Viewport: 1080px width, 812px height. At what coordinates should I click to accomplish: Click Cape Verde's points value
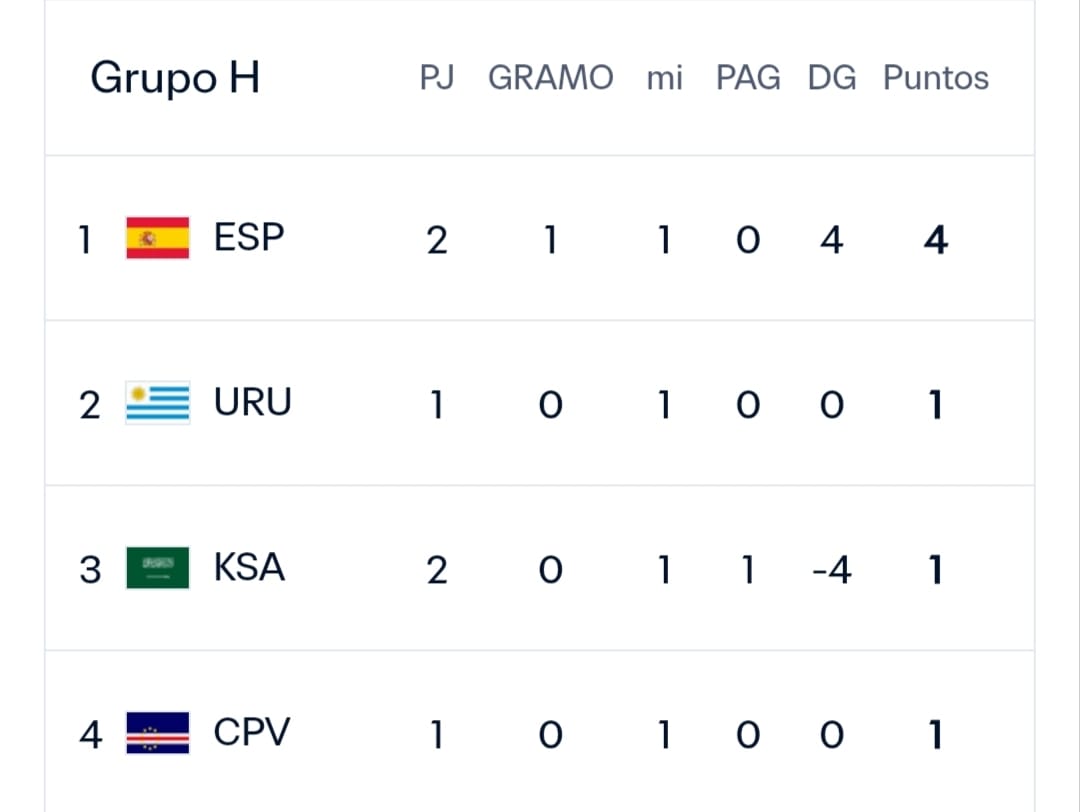935,735
